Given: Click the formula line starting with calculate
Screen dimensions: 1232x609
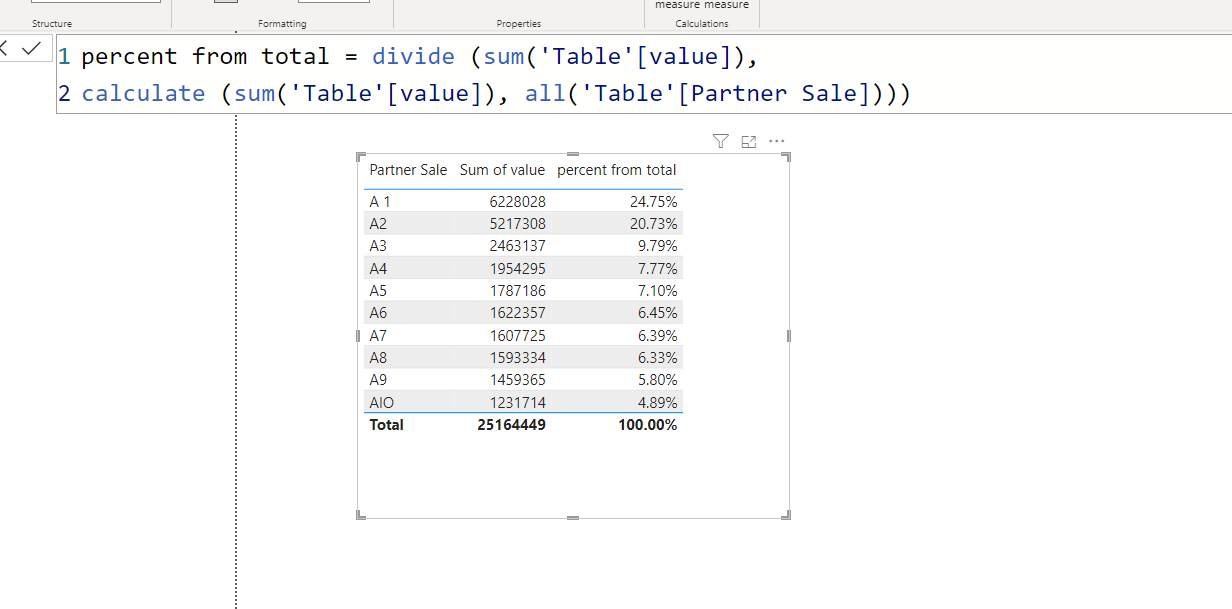Looking at the screenshot, I should [495, 93].
